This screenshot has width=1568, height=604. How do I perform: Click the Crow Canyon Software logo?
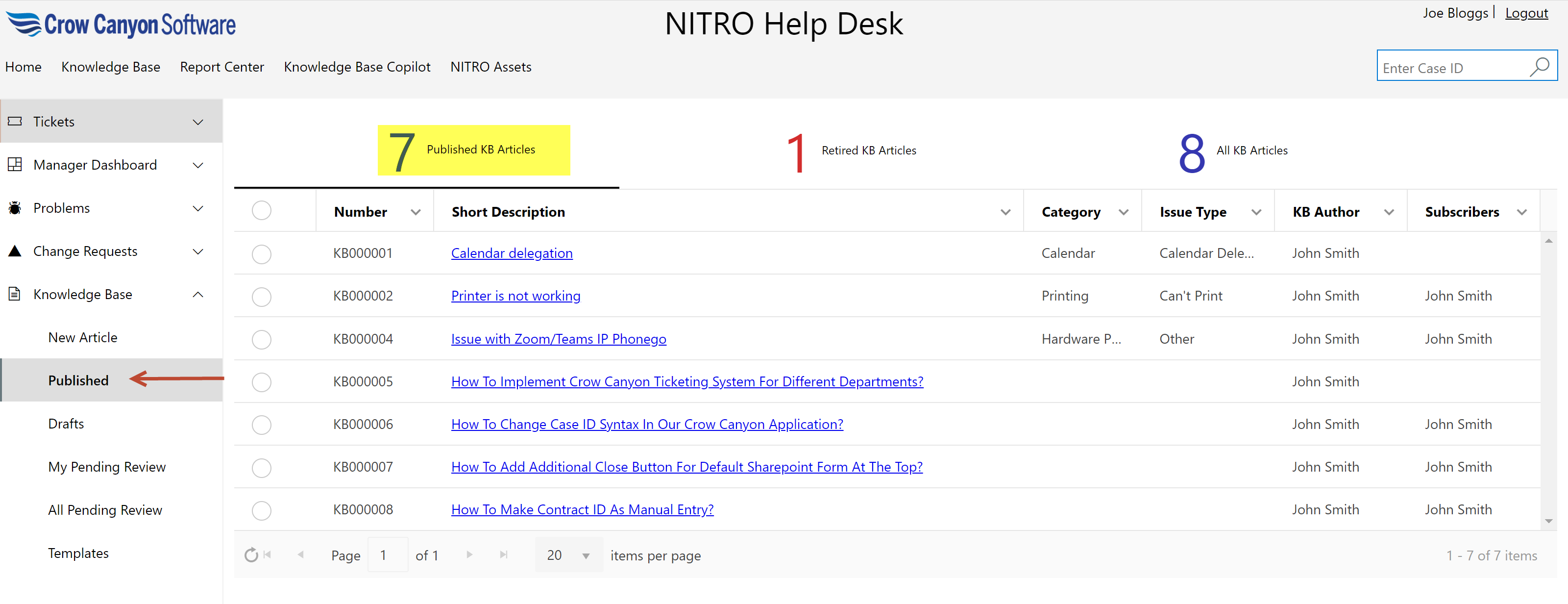pos(121,25)
